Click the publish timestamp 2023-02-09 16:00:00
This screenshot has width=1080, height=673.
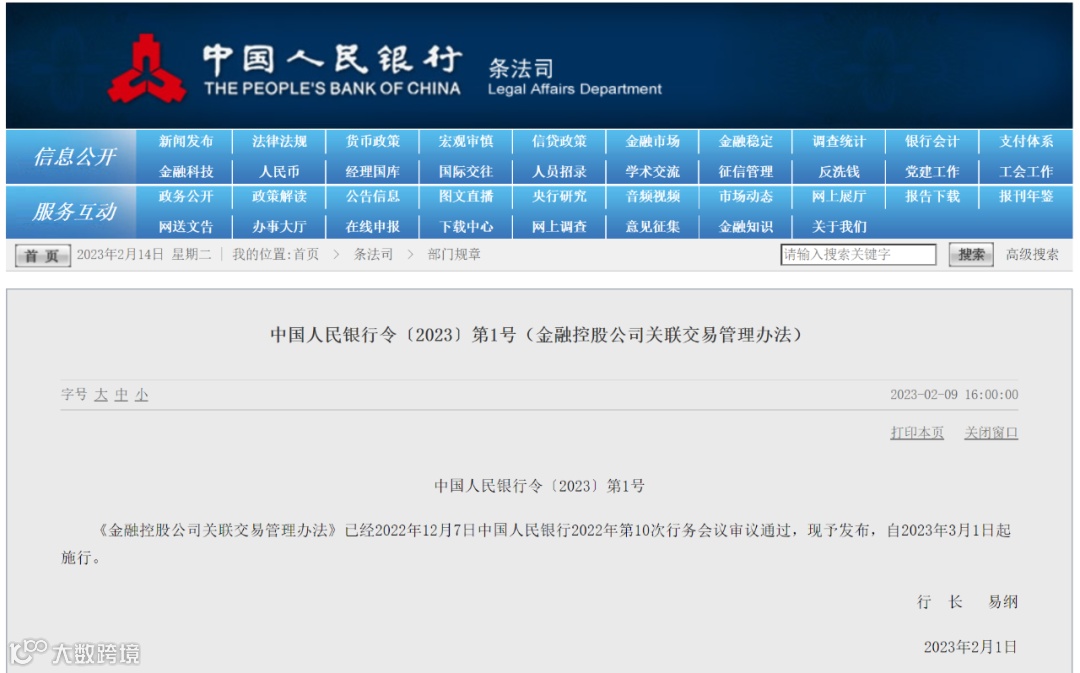[x=954, y=395]
